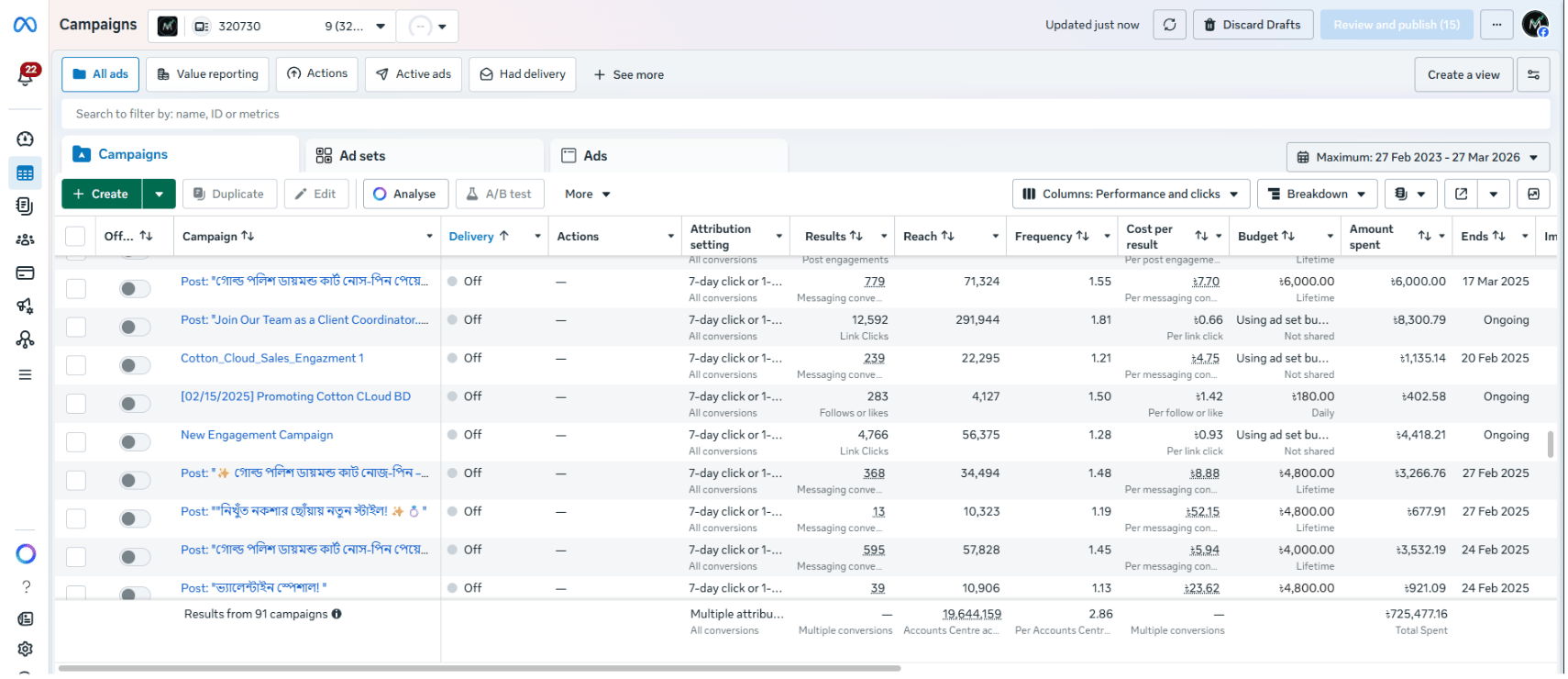Click the Billing card icon in sidebar
This screenshot has height=679, width=1568.
point(26,273)
